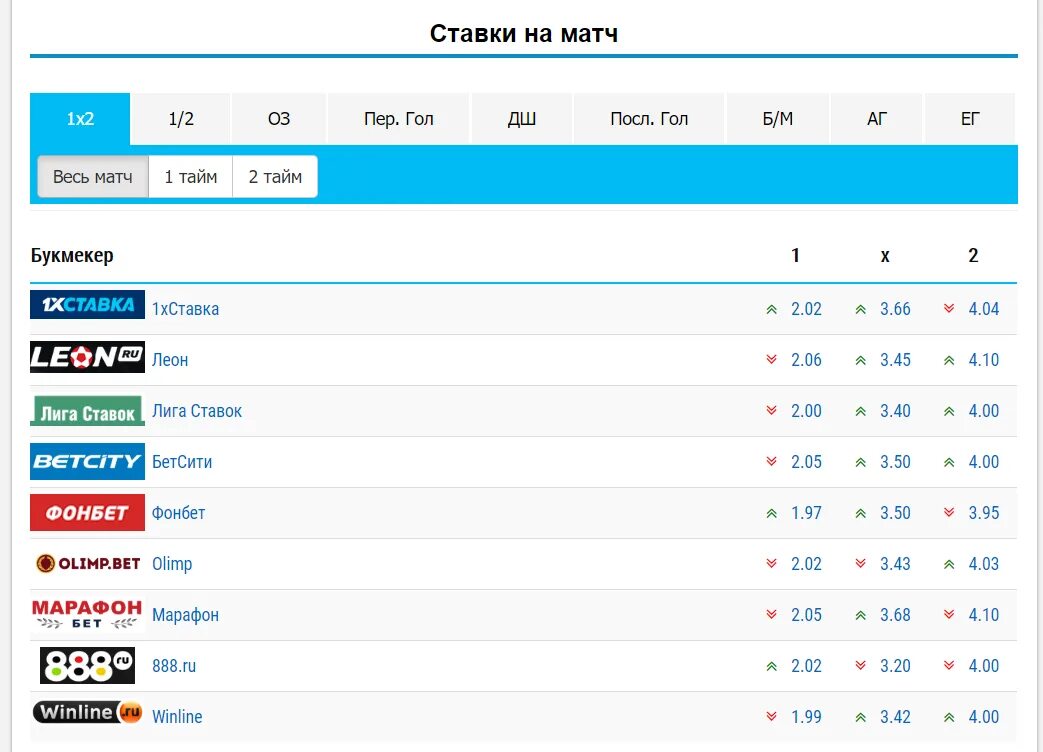Open the Winline bookmaker link
Screen dimensions: 1043x752
(x=177, y=717)
